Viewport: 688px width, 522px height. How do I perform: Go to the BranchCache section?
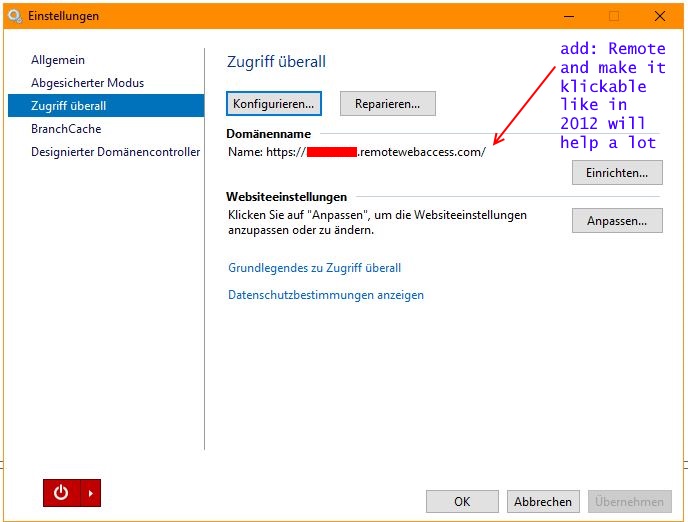pyautogui.click(x=66, y=129)
